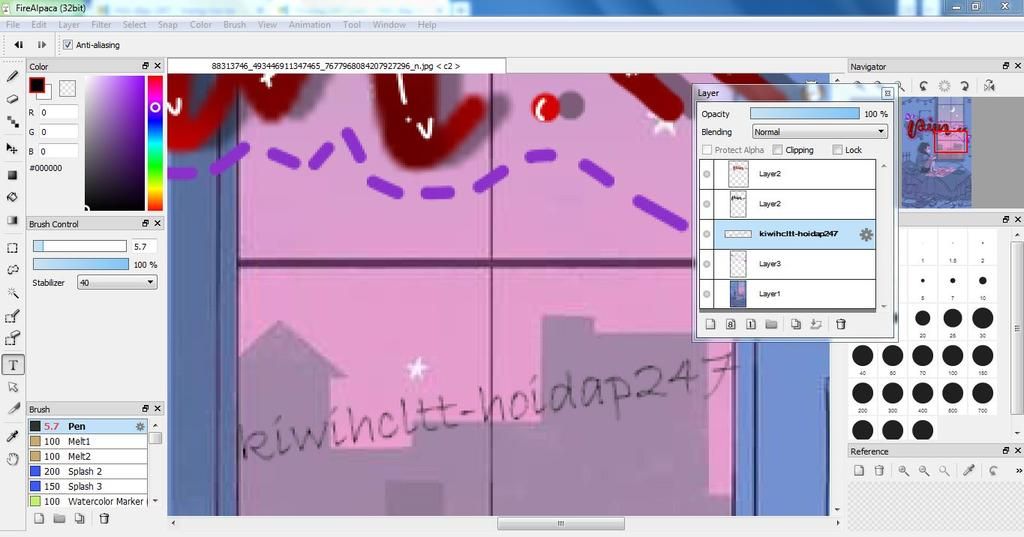Image resolution: width=1024 pixels, height=537 pixels.
Task: Open settings gear on kiwihcltt-hoidap247 layer
Action: 866,235
